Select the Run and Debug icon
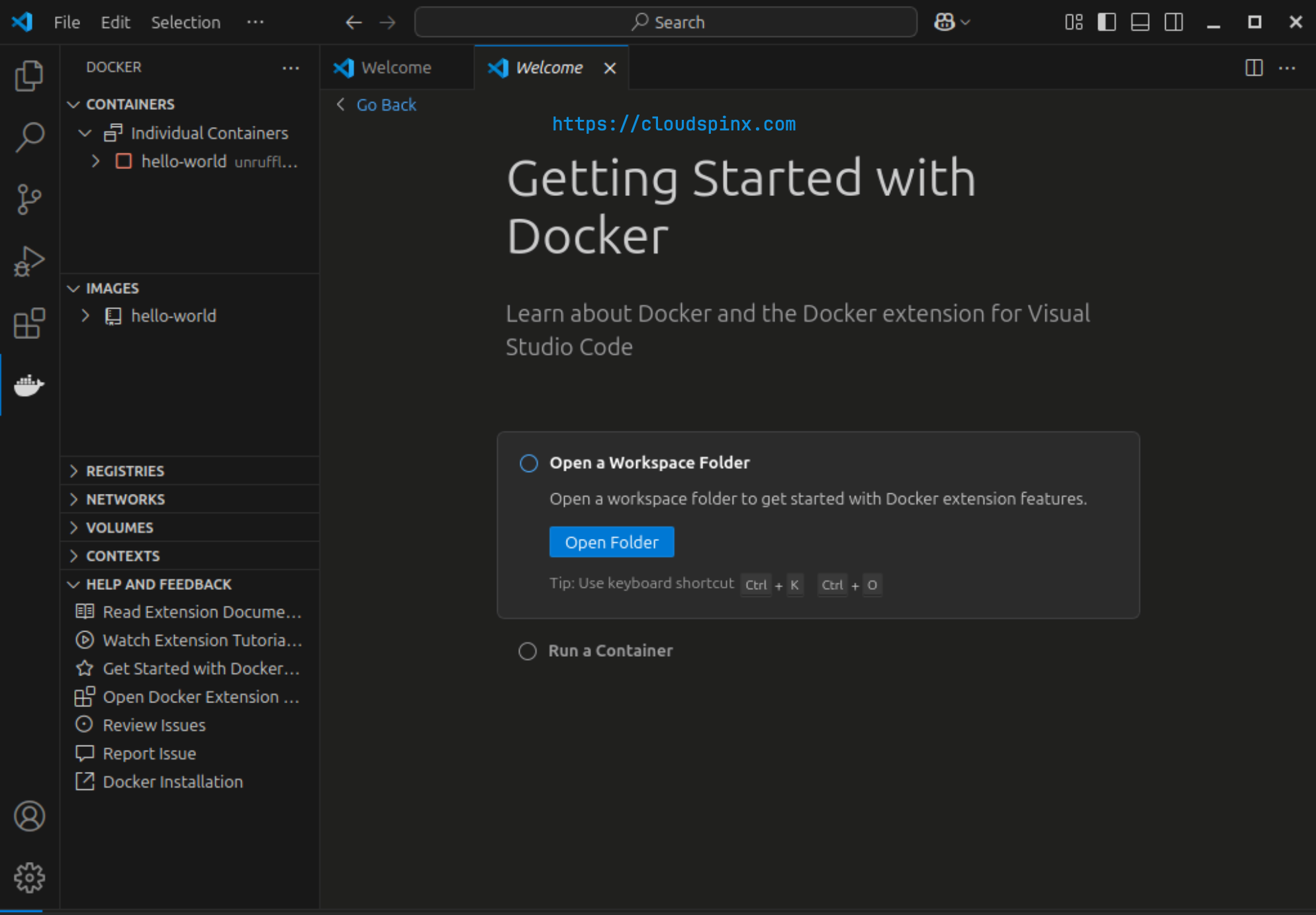This screenshot has width=1316, height=915. [x=29, y=261]
